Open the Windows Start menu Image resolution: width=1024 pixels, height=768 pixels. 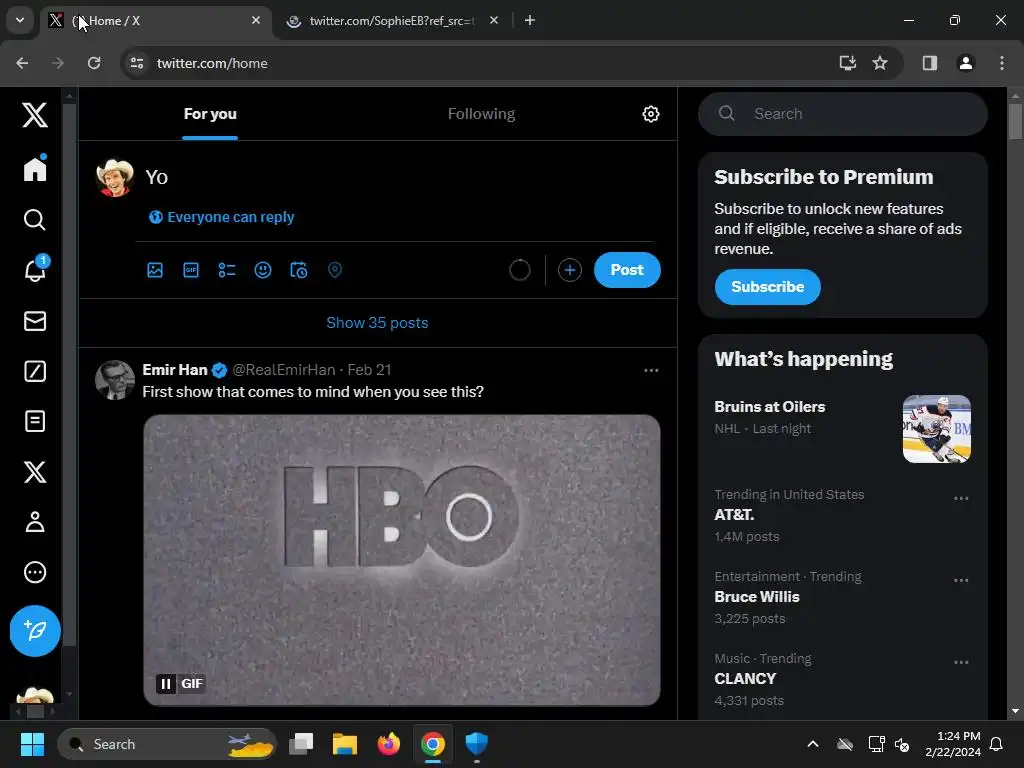click(x=32, y=744)
